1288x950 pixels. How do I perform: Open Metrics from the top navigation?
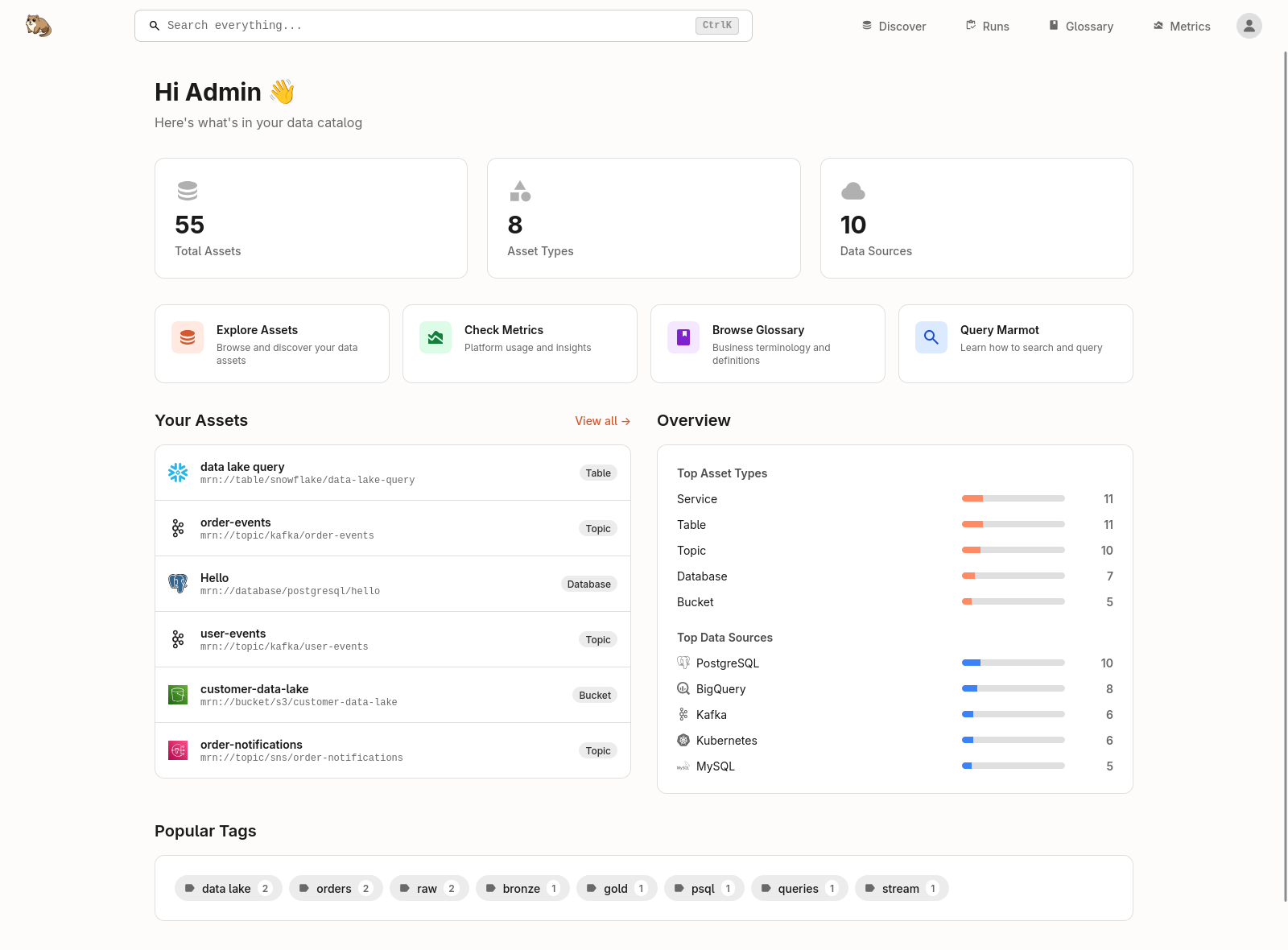click(x=1181, y=26)
